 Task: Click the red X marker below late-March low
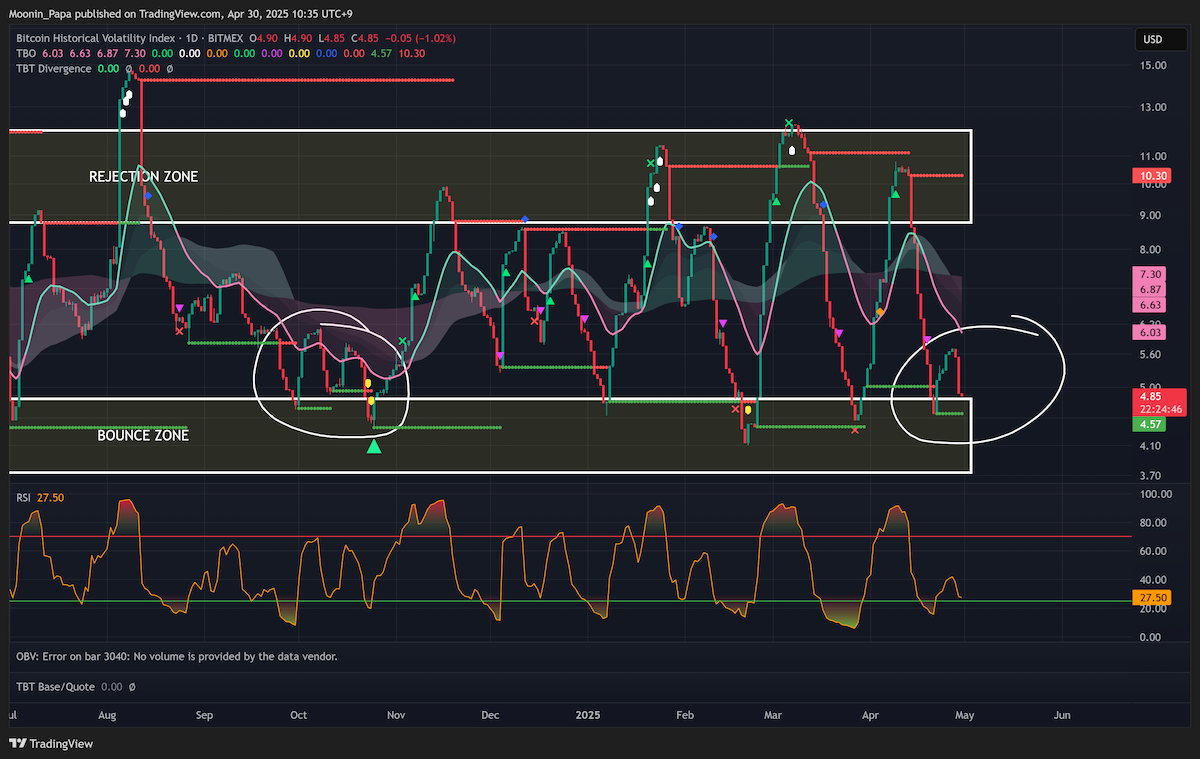point(855,429)
